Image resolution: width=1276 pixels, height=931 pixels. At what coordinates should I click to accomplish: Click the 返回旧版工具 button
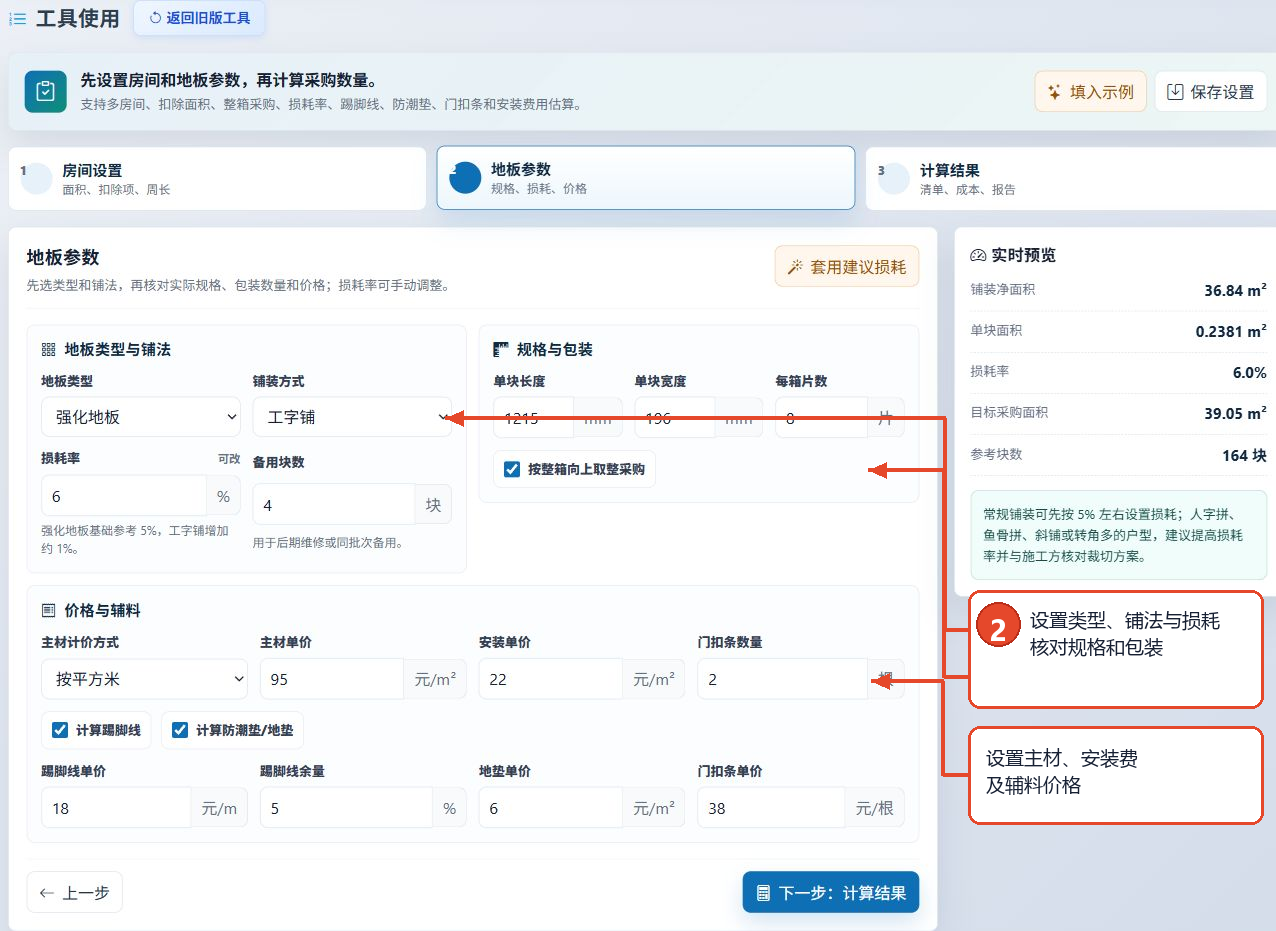pos(199,18)
